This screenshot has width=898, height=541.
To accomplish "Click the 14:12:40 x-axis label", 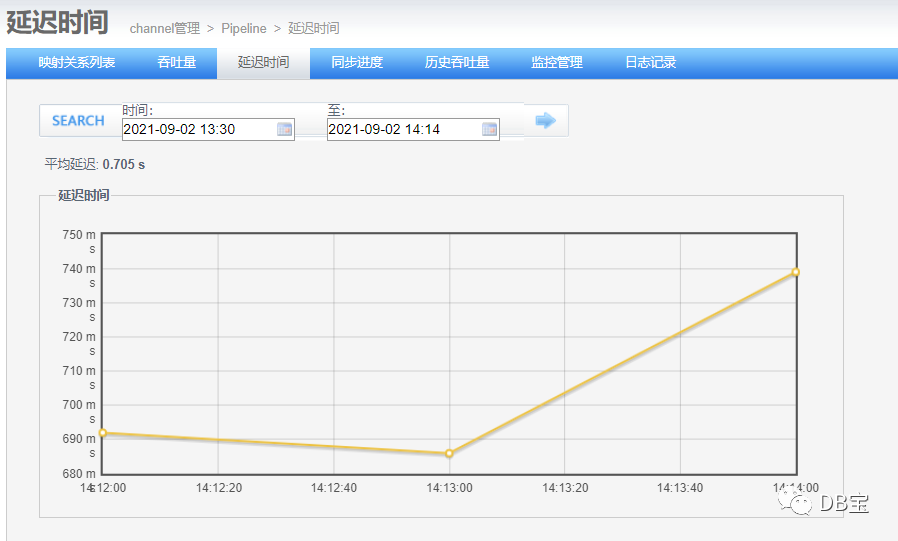I will click(x=334, y=488).
